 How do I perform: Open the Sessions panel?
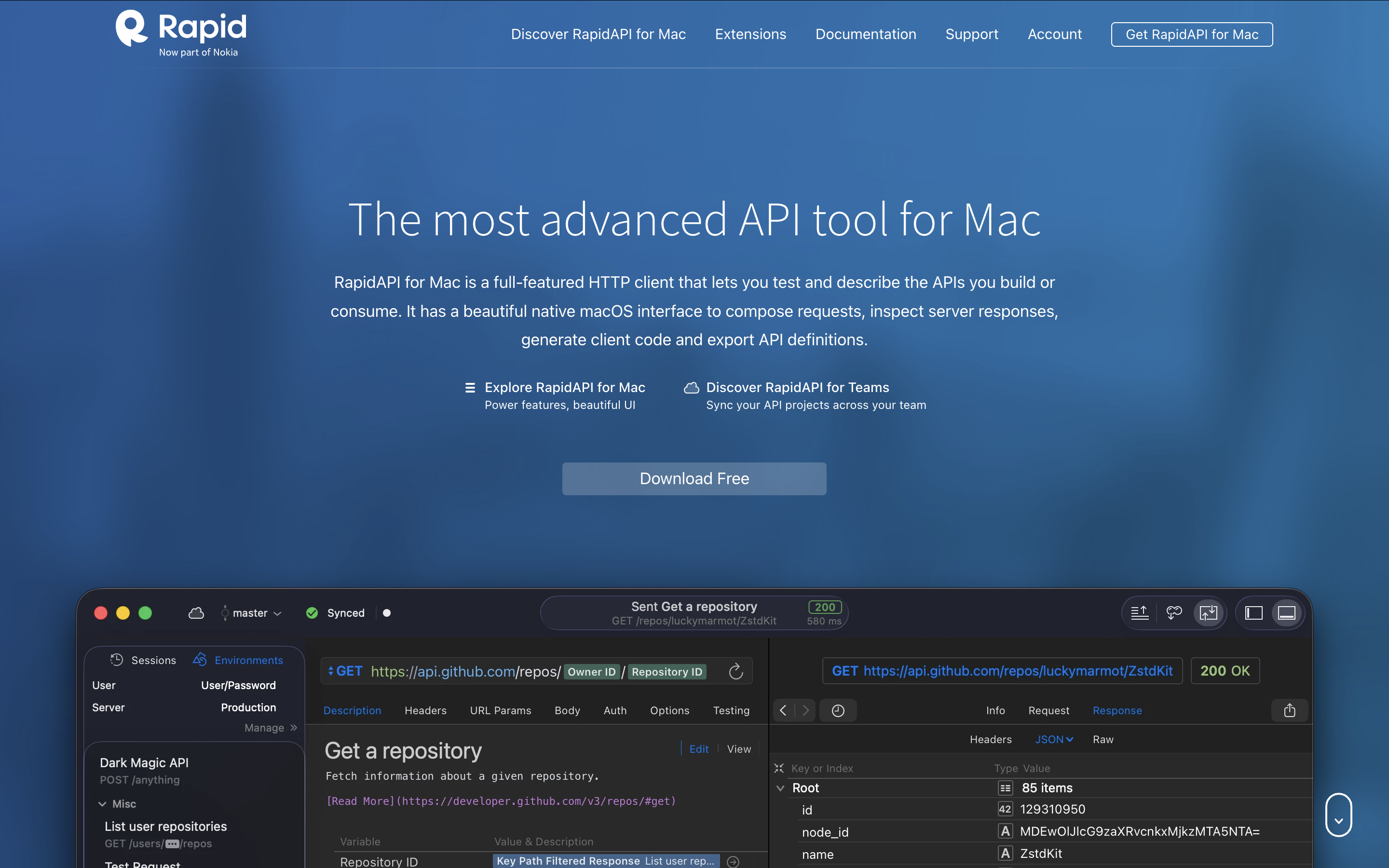[x=153, y=660]
